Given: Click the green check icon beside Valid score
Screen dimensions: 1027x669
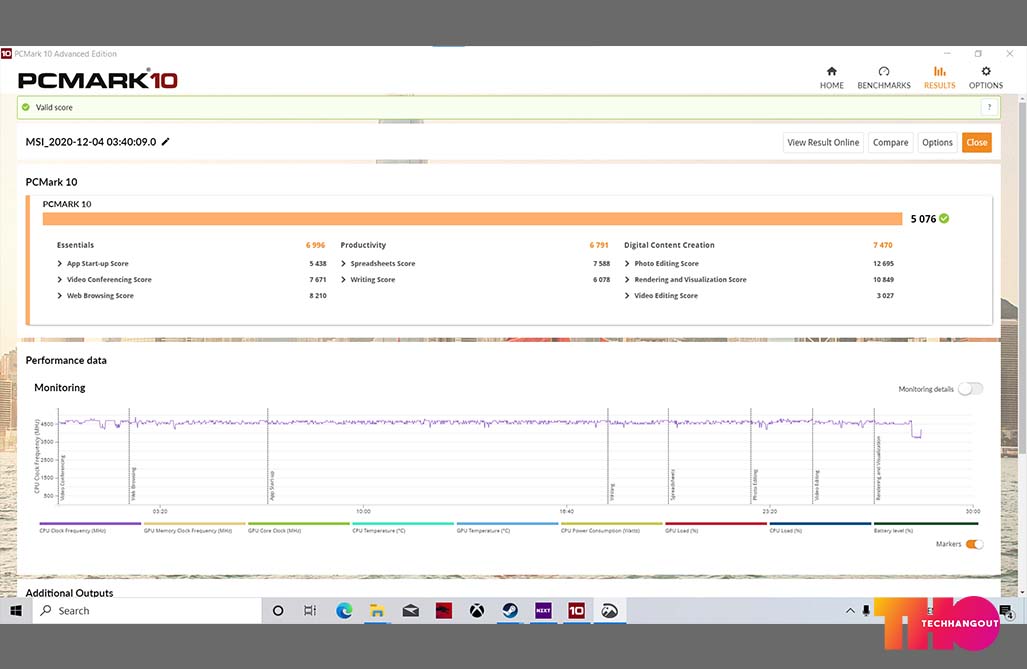Looking at the screenshot, I should click(26, 107).
